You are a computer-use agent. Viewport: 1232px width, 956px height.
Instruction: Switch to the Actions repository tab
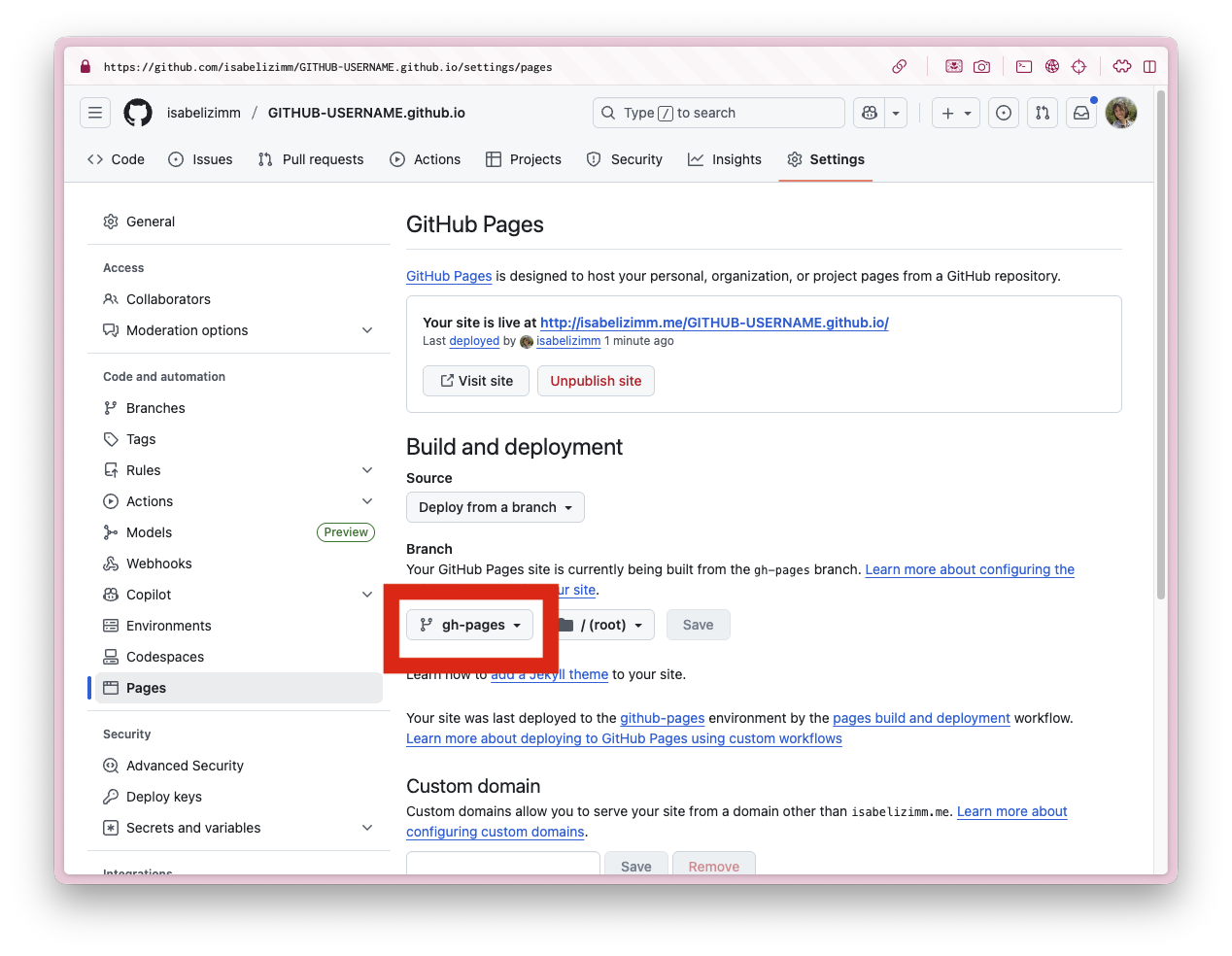click(x=426, y=159)
